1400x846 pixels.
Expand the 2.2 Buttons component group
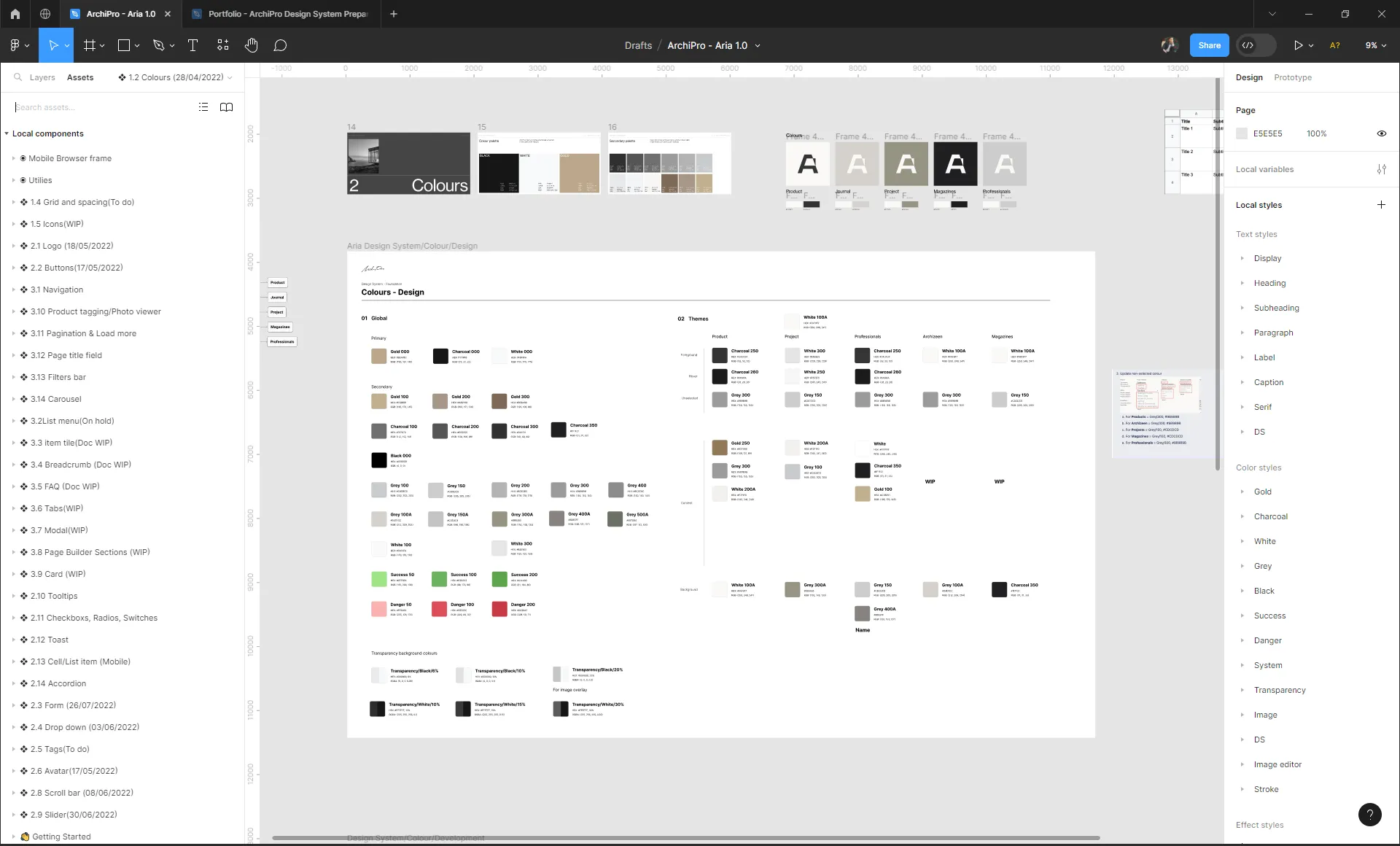(13, 268)
